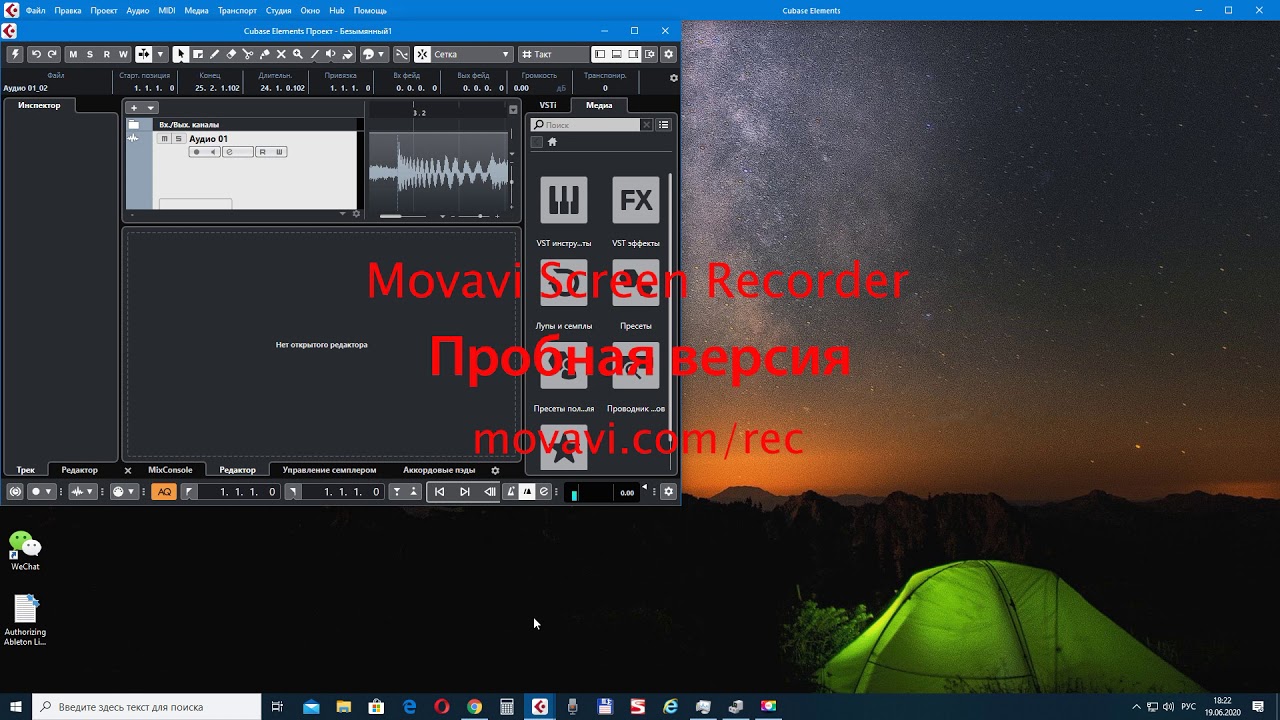Click the Redo arrow
This screenshot has height=720, width=1280.
pos(52,54)
